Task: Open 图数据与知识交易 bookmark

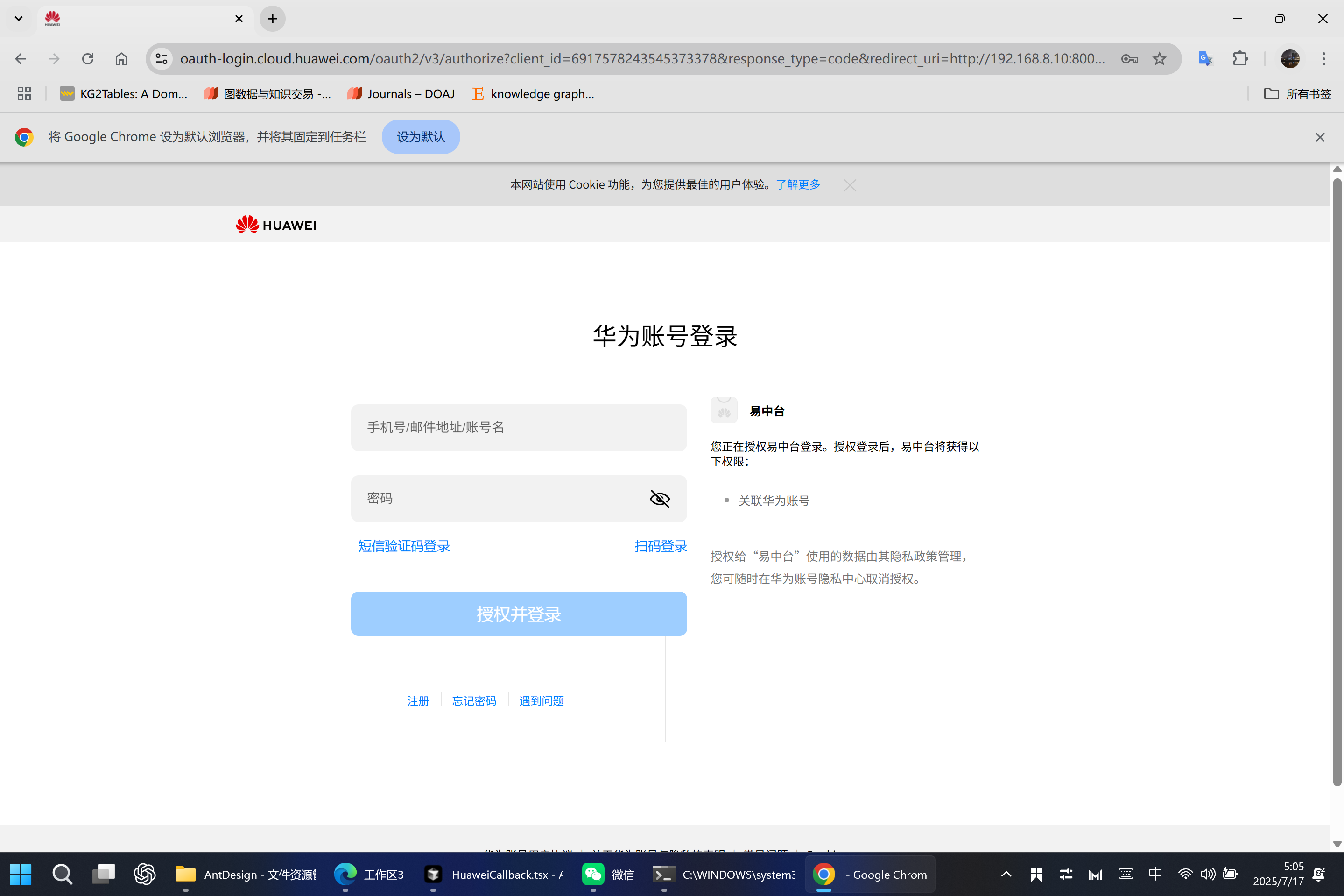Action: [x=267, y=93]
